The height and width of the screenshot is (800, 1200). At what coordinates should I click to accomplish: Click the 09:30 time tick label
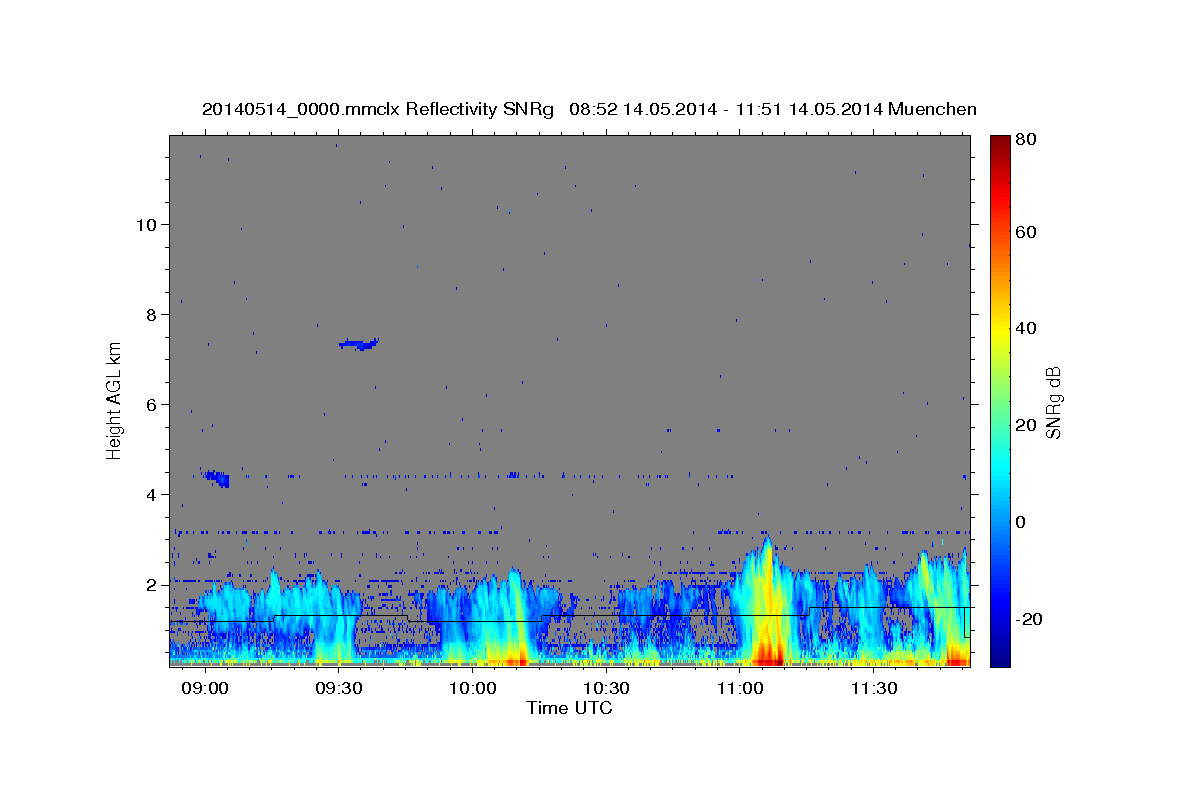(340, 689)
